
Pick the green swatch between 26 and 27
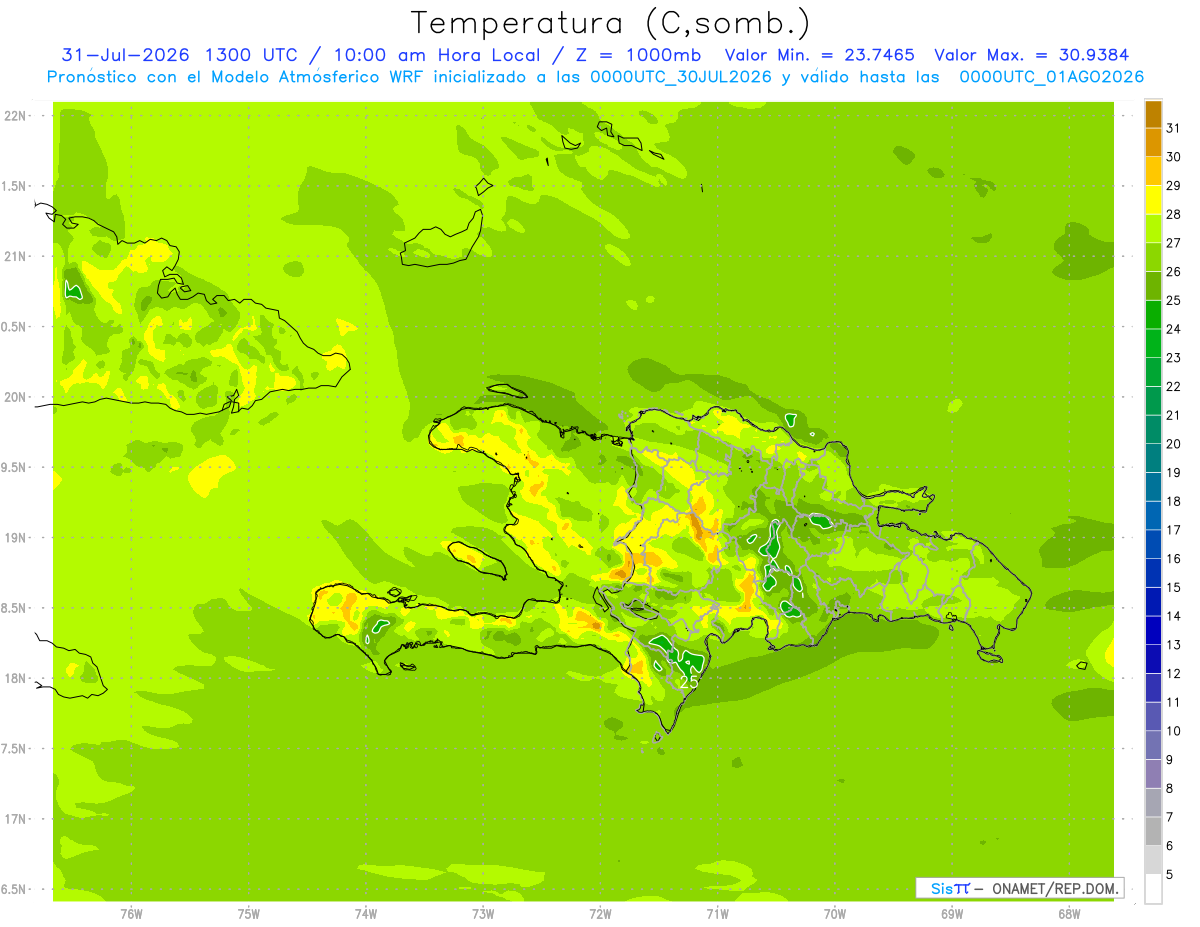coord(1153,257)
